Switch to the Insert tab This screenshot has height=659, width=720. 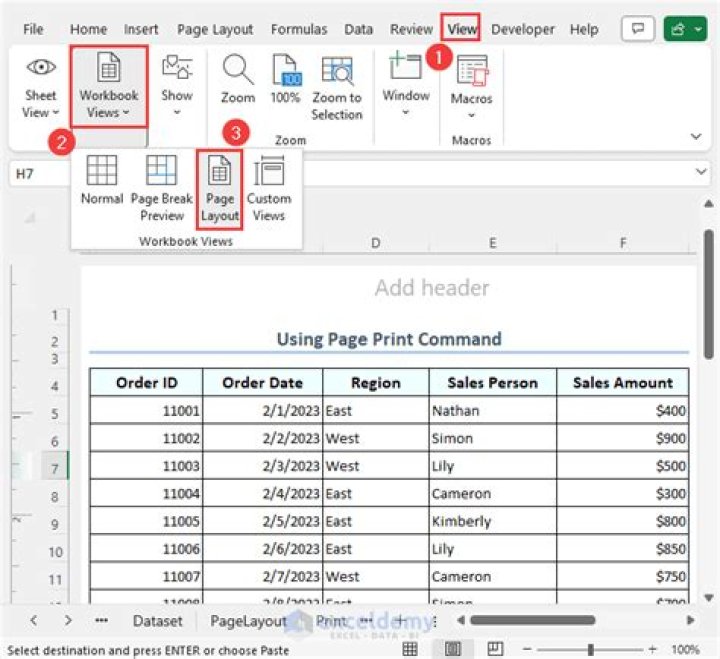(141, 29)
